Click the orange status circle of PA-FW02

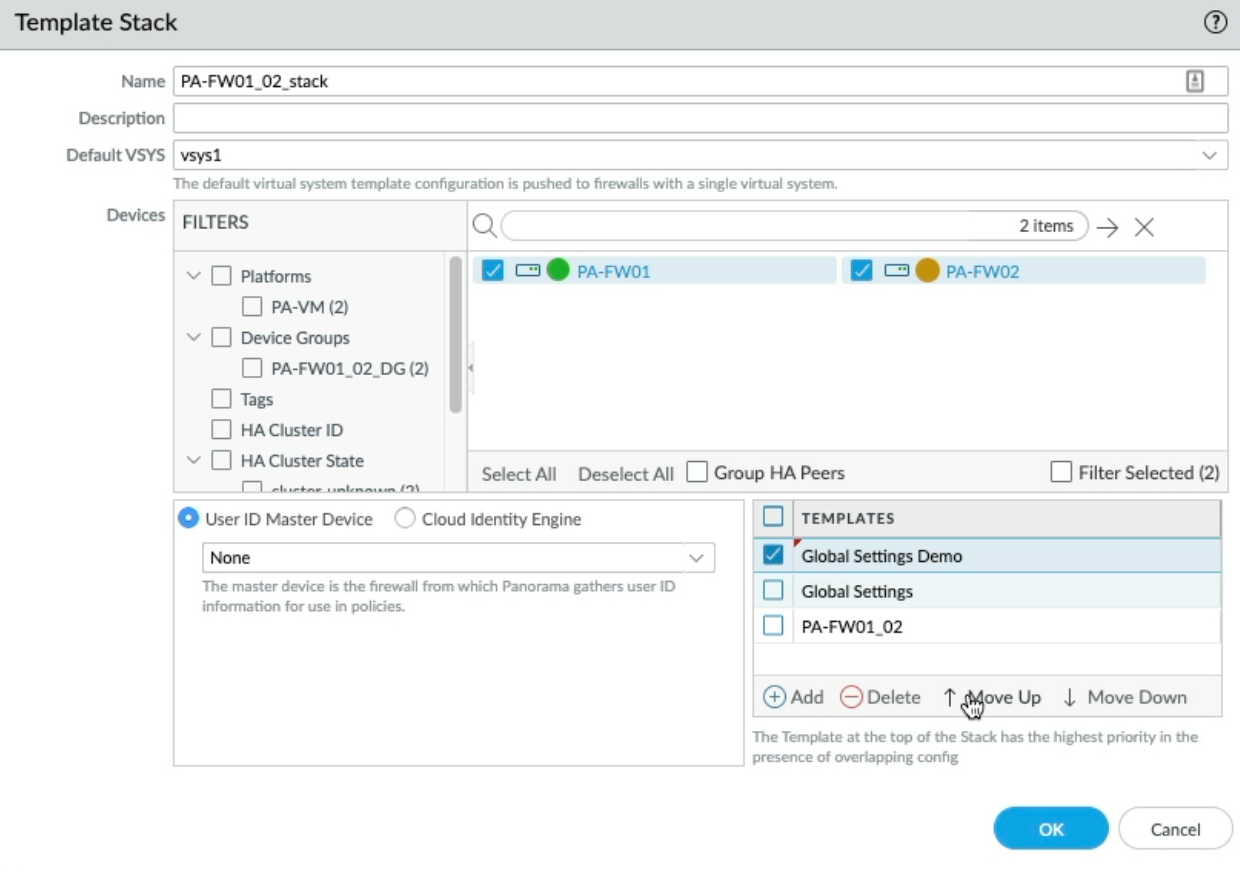point(928,270)
